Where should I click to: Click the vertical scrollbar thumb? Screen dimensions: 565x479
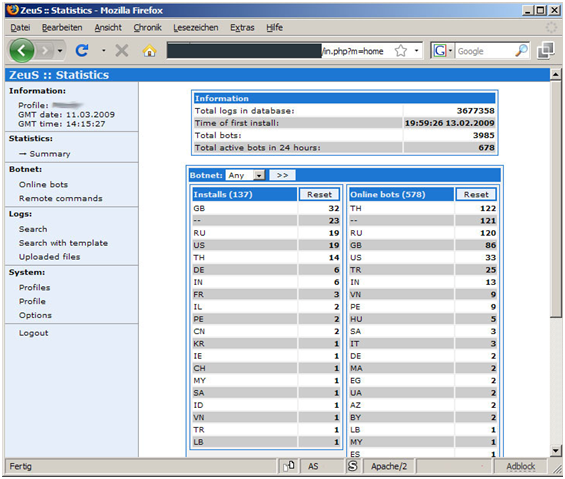pos(556,199)
